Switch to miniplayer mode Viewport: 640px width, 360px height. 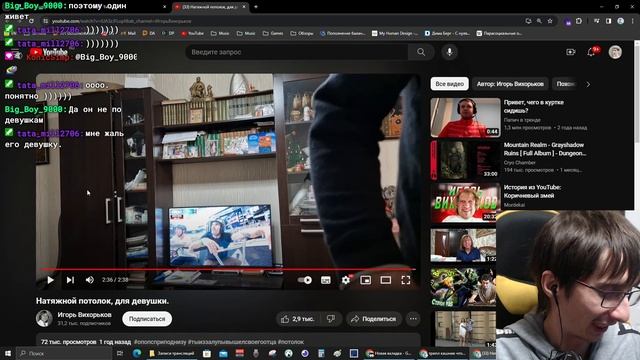[x=365, y=280]
